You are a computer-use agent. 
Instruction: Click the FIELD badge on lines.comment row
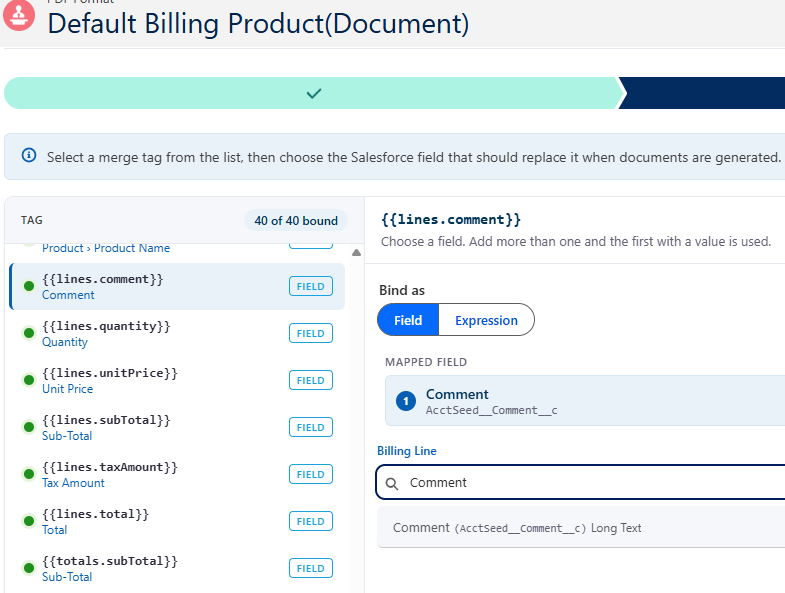click(311, 286)
